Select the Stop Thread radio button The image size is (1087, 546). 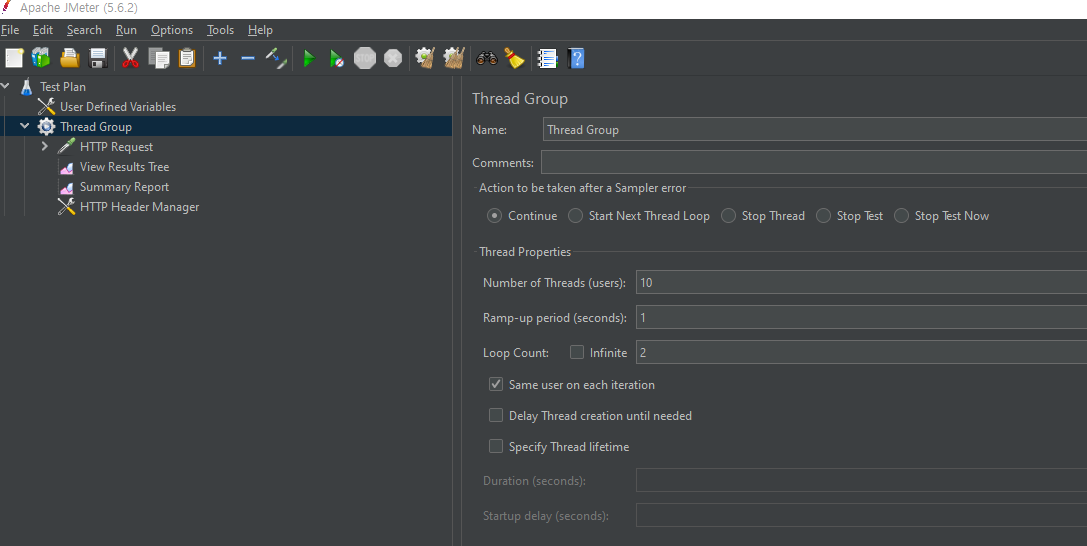click(728, 215)
